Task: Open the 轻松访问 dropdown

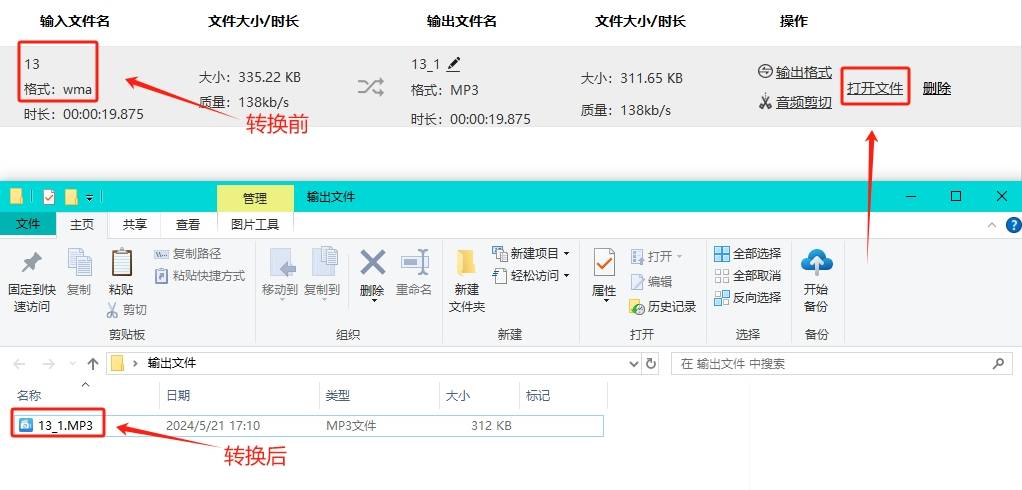Action: [531, 276]
